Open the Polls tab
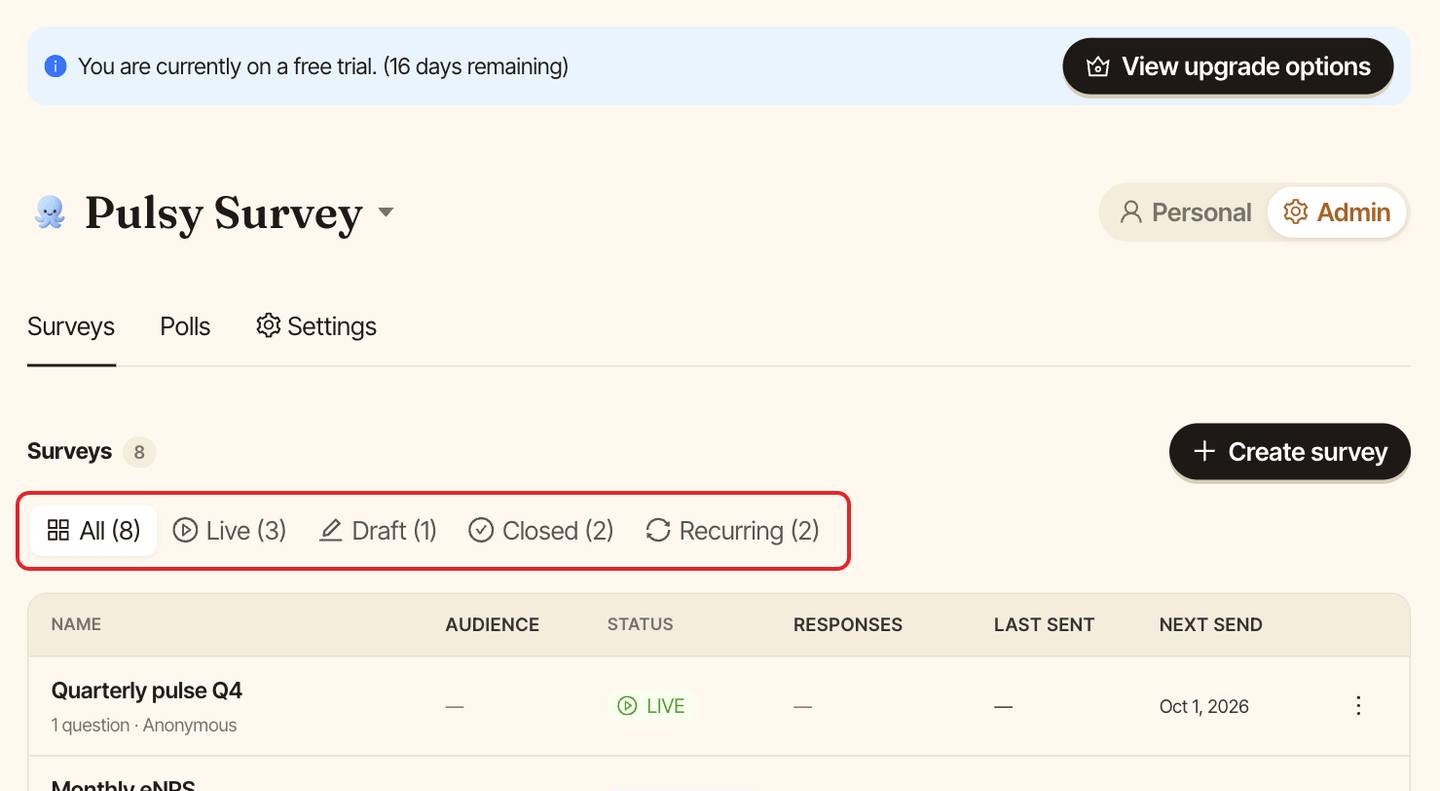1440x791 pixels. (185, 327)
